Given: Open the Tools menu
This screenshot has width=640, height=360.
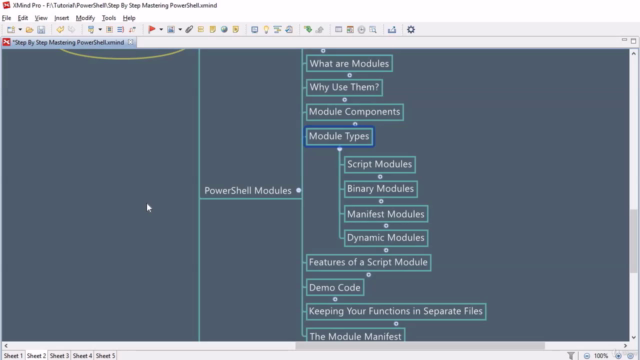Looking at the screenshot, I should 109,18.
